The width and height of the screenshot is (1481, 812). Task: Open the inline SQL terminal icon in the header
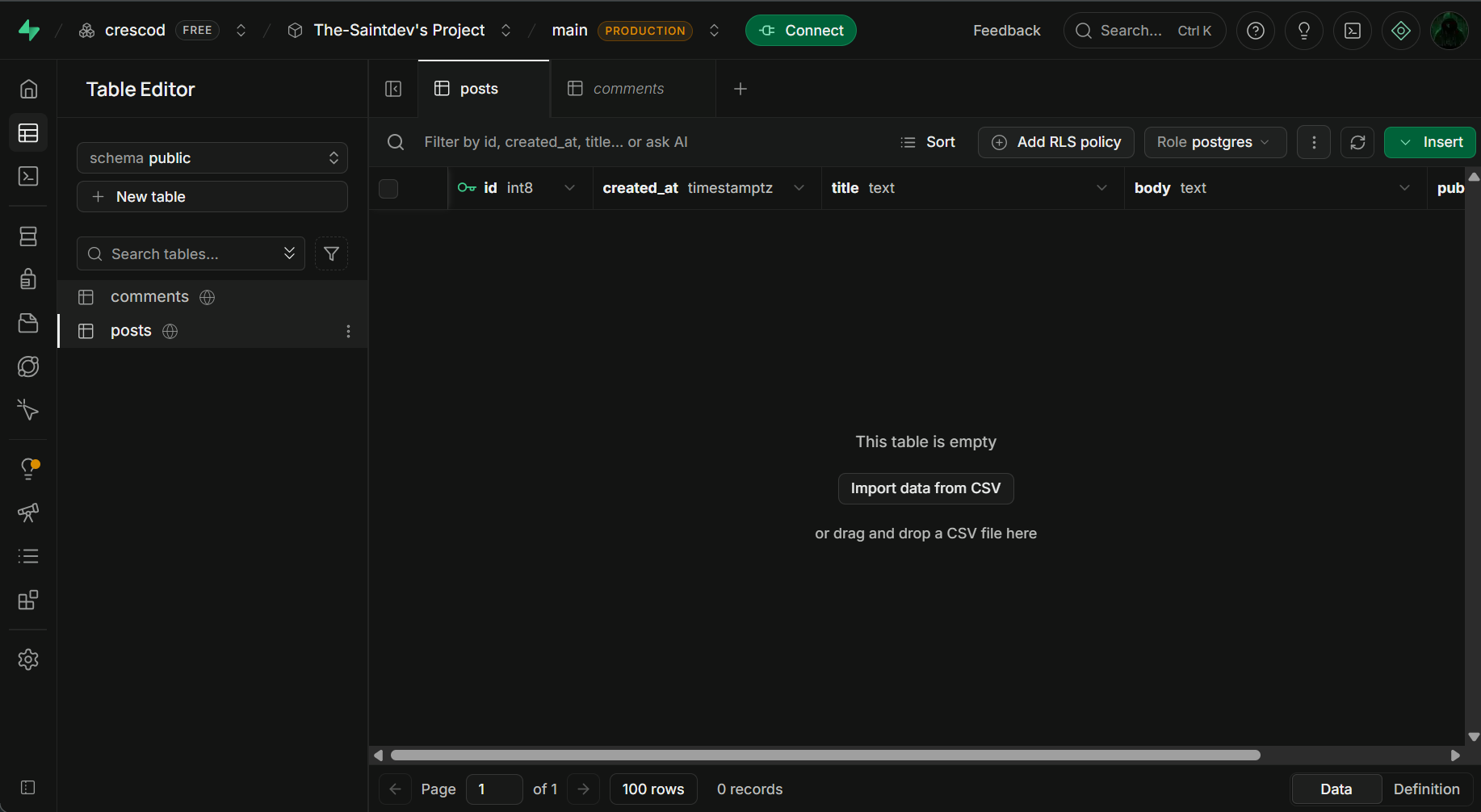[1353, 31]
